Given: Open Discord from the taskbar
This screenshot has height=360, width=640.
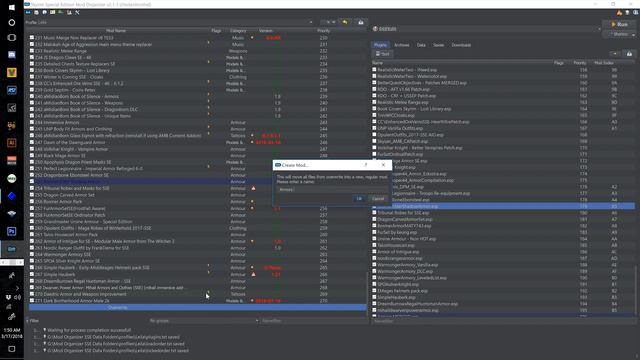Looking at the screenshot, I should click(x=11, y=55).
